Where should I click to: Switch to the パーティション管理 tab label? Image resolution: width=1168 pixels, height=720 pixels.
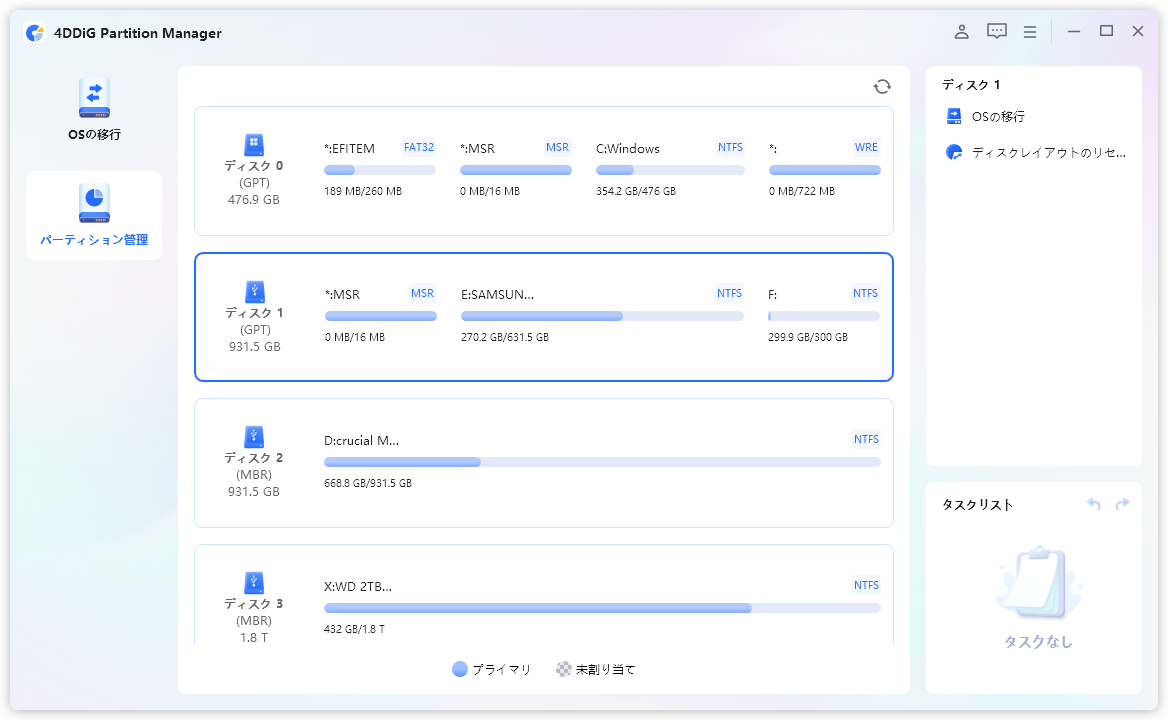pos(94,240)
